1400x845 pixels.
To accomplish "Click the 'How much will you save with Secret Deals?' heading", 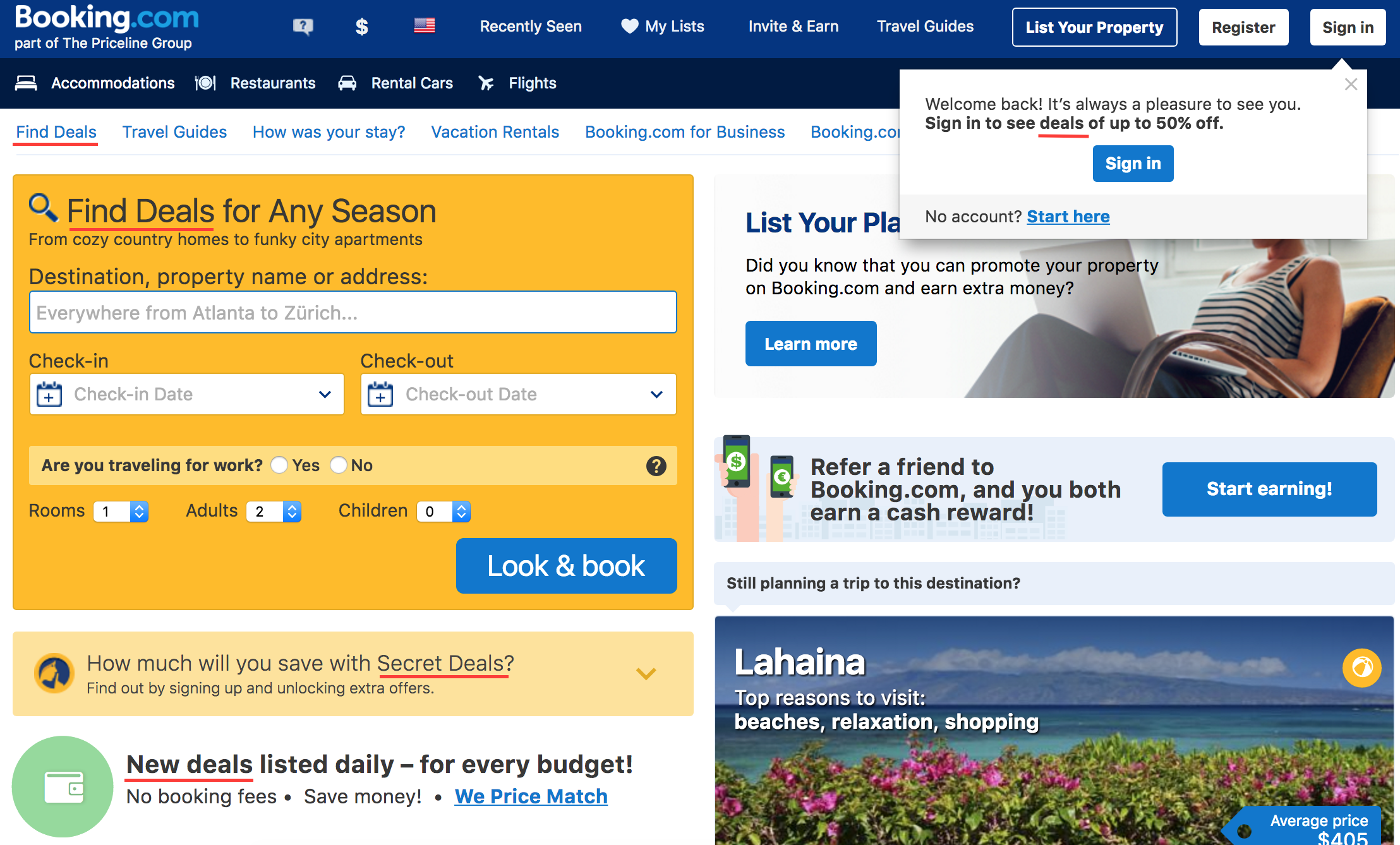I will coord(300,663).
